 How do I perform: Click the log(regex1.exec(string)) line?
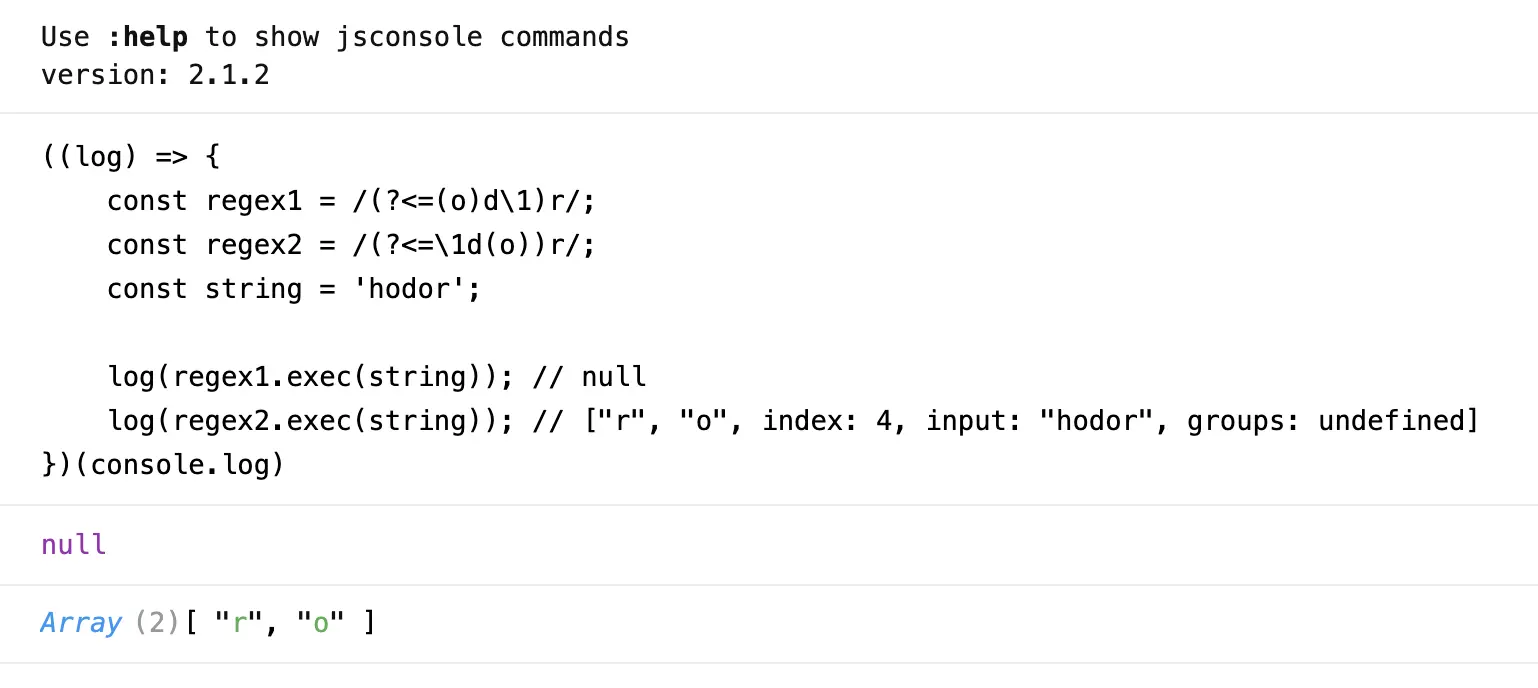coord(377,377)
